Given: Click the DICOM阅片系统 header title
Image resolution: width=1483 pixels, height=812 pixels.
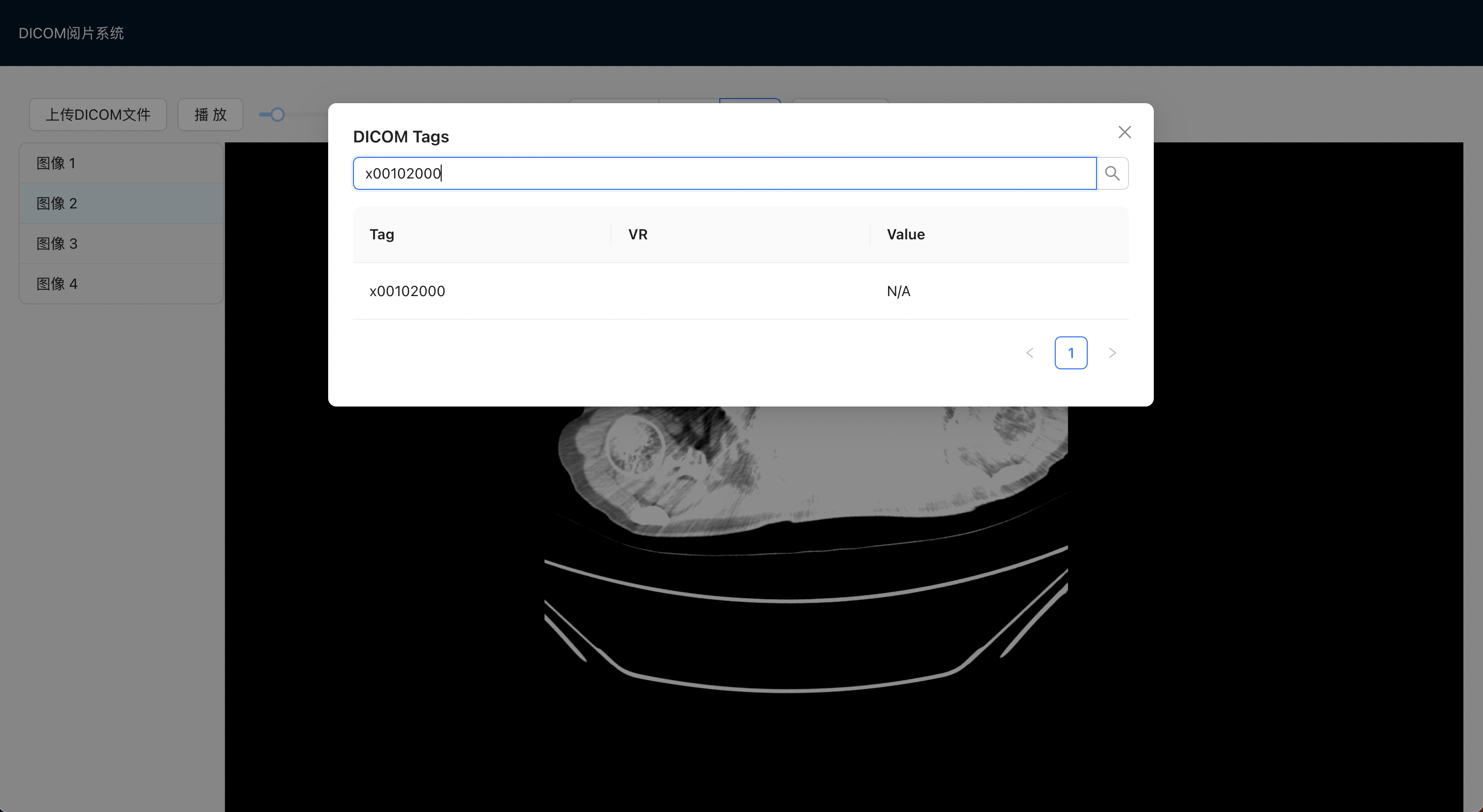Looking at the screenshot, I should point(71,34).
